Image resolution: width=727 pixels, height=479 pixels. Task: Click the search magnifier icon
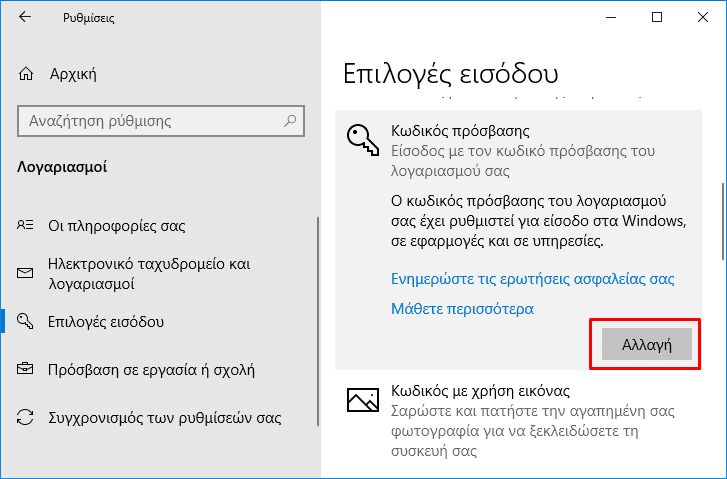coord(290,121)
